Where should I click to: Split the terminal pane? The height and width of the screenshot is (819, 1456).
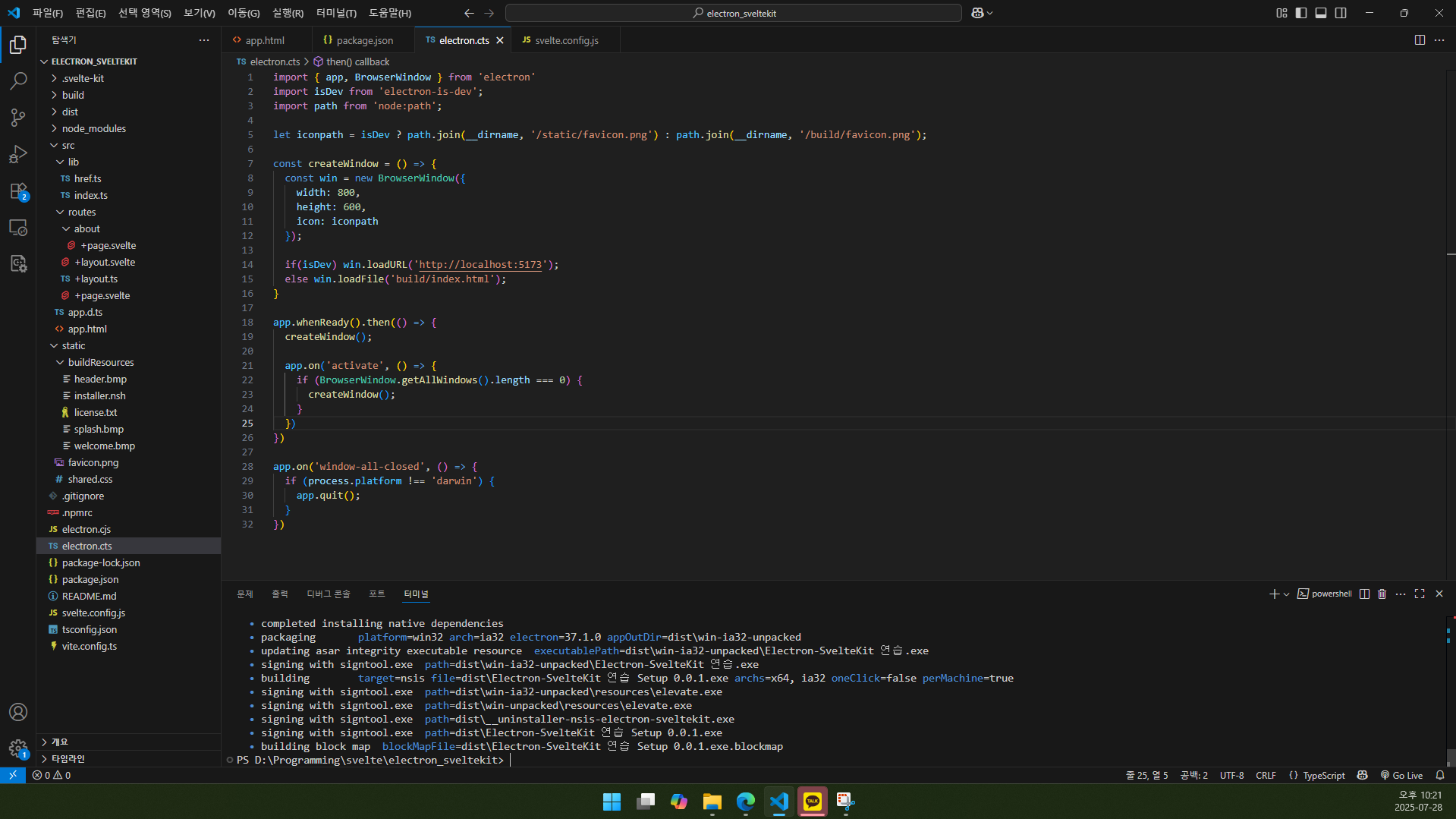pos(1364,594)
